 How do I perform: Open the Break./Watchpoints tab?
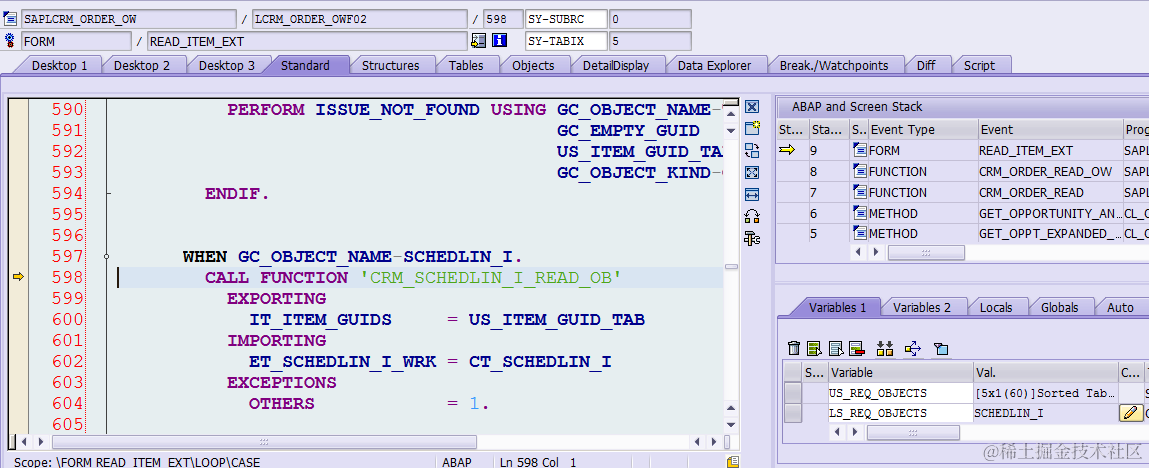coord(834,65)
